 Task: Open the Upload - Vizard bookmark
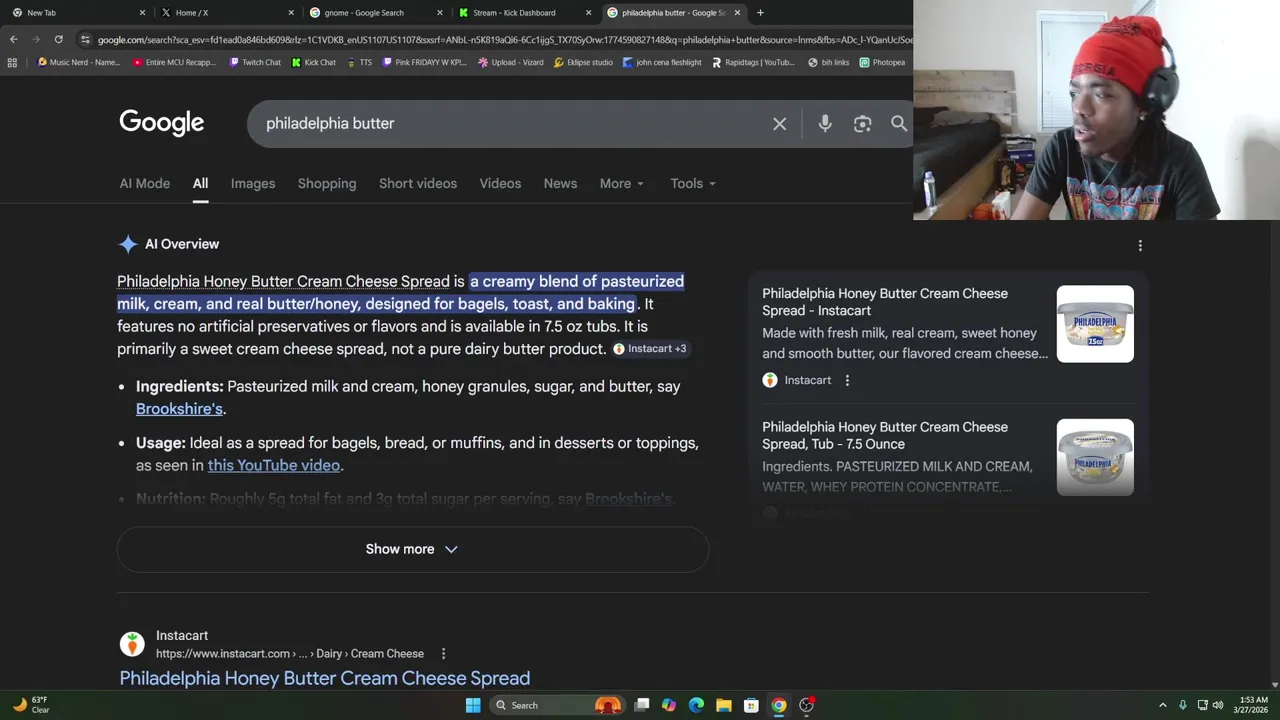[511, 62]
